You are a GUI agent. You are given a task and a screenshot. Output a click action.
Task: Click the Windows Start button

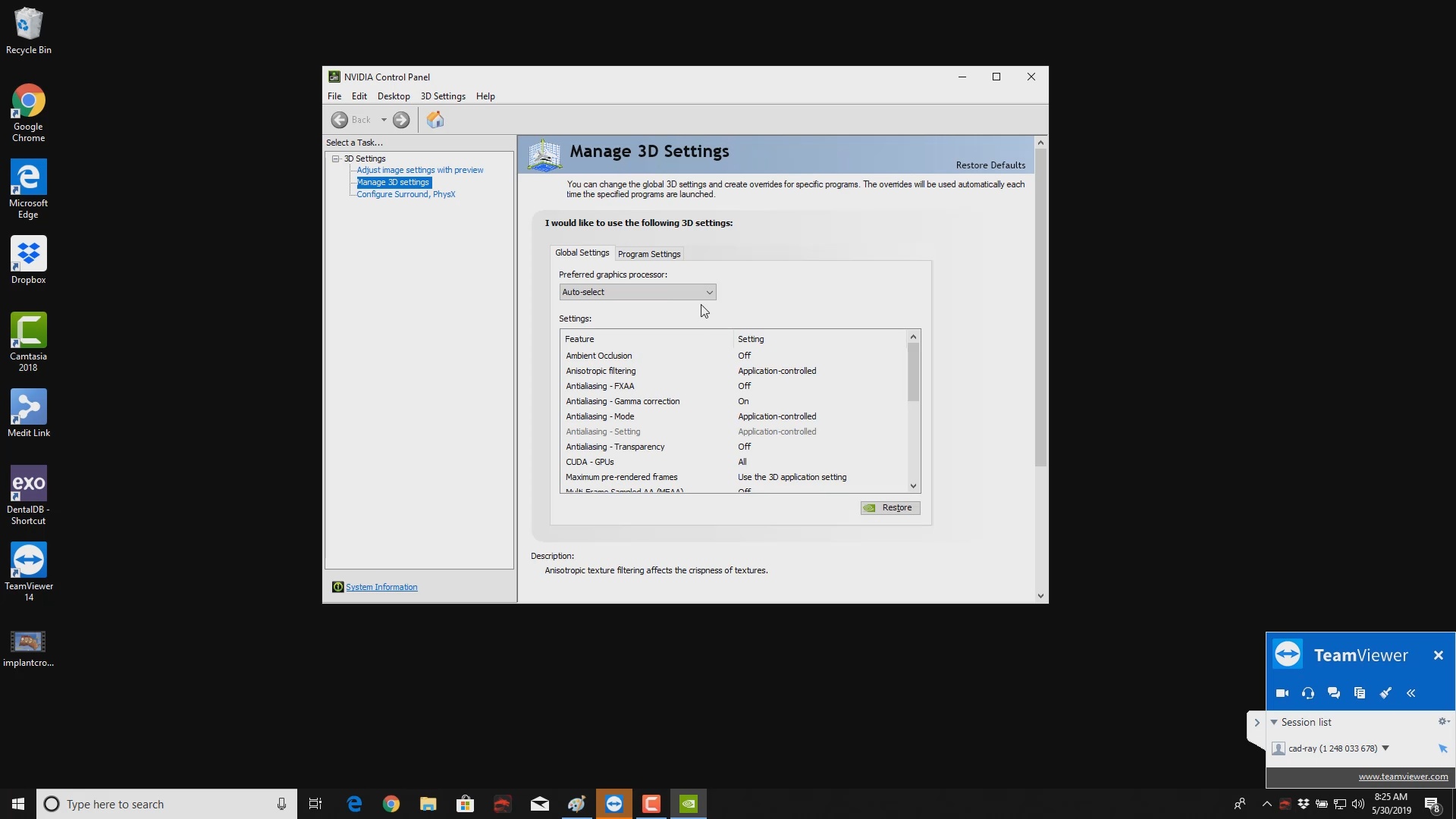[x=18, y=804]
